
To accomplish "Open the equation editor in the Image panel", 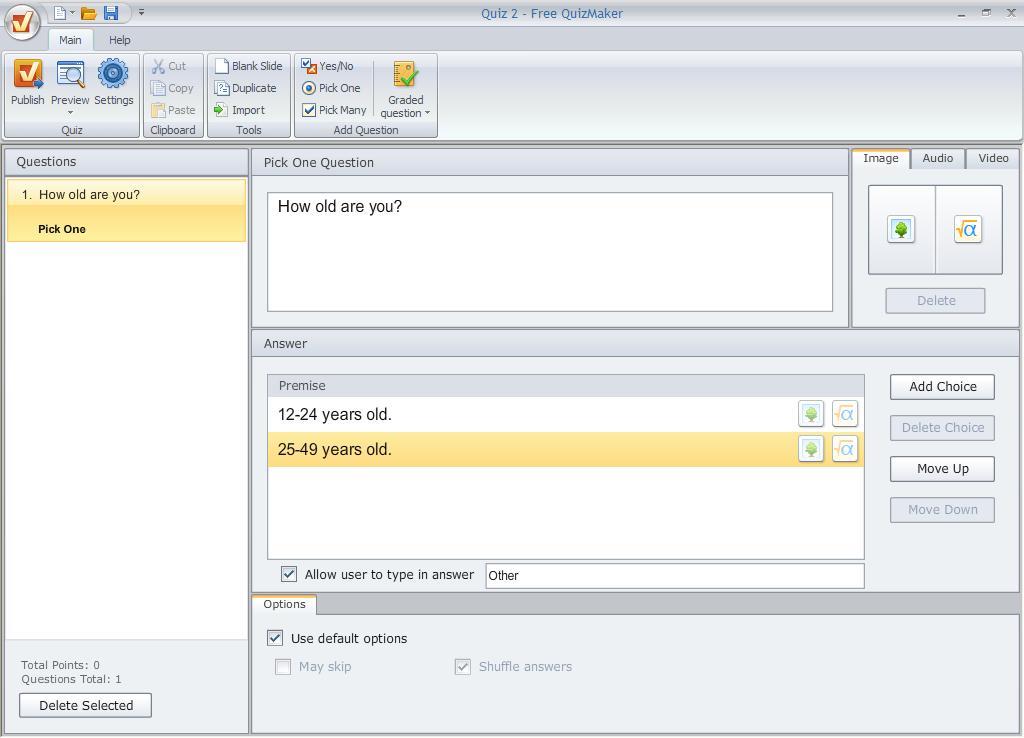I will [966, 229].
